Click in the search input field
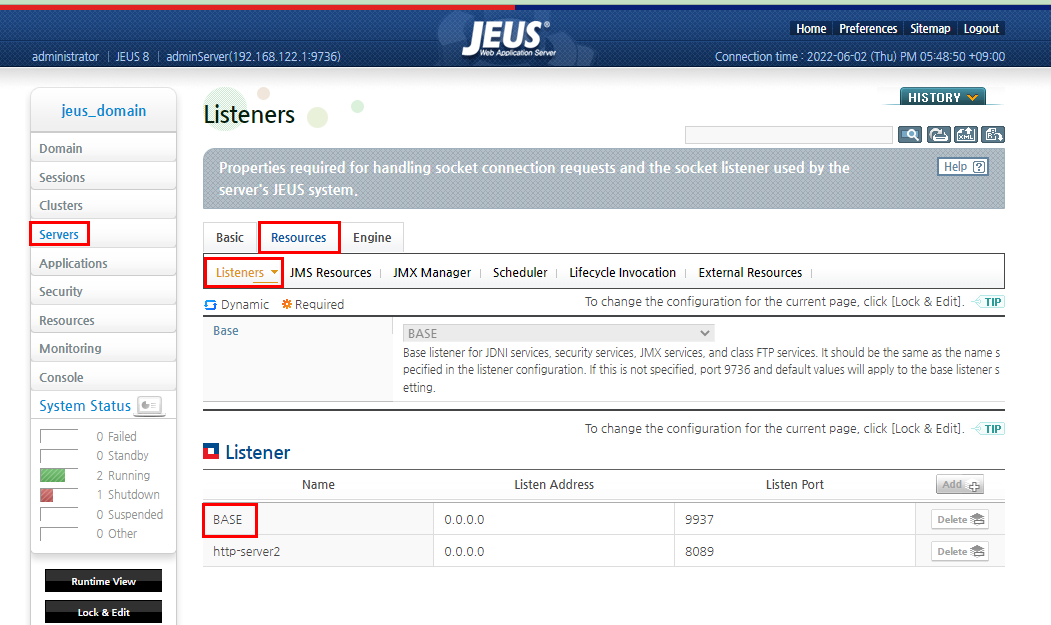Image resolution: width=1051 pixels, height=625 pixels. tap(789, 135)
